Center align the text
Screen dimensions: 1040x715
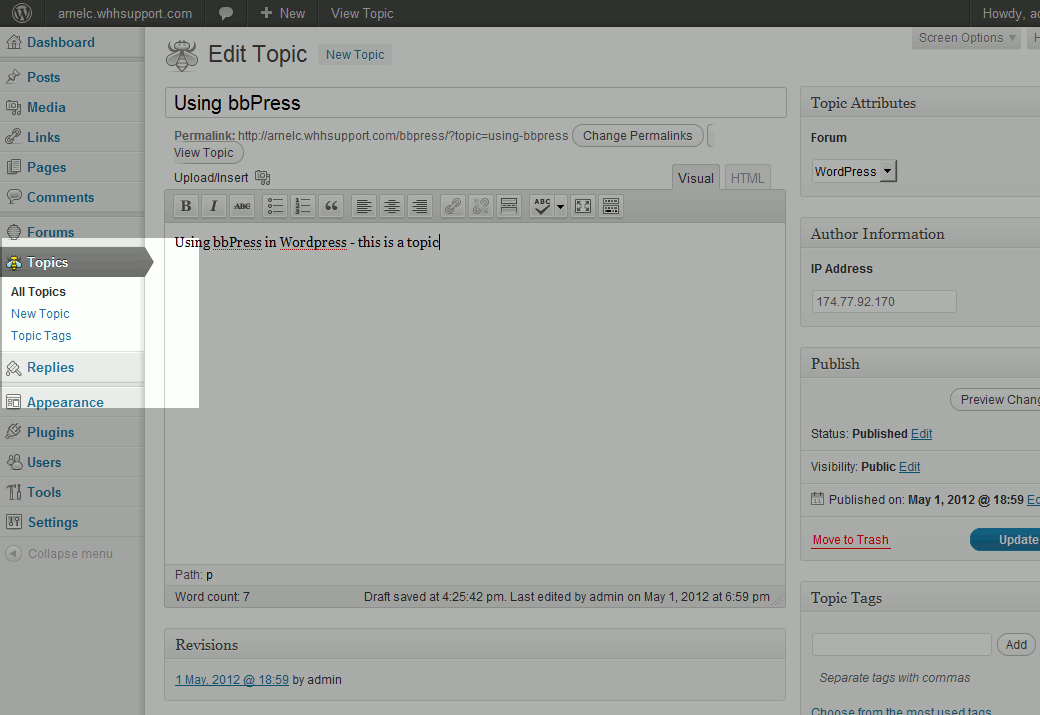392,206
